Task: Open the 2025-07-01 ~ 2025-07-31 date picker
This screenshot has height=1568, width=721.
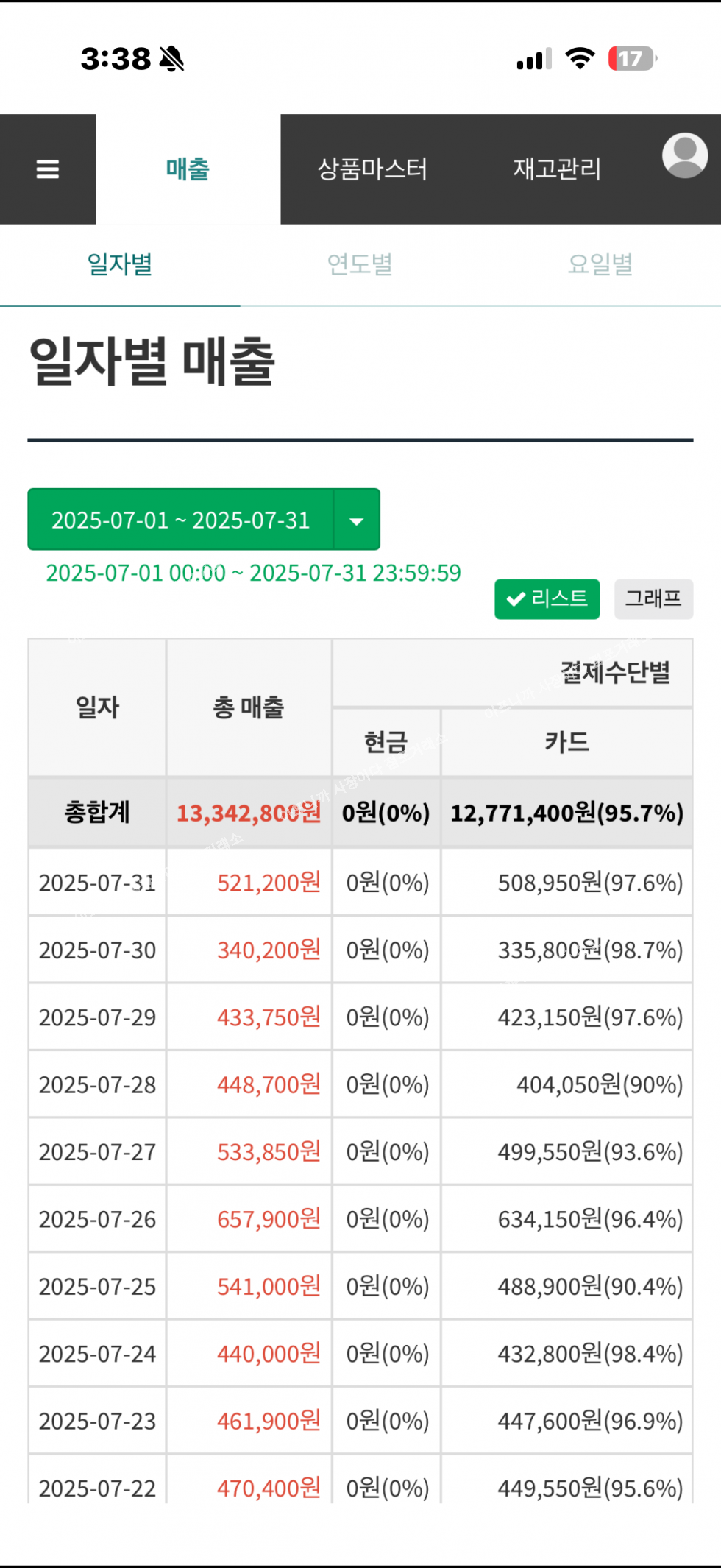Action: tap(180, 520)
